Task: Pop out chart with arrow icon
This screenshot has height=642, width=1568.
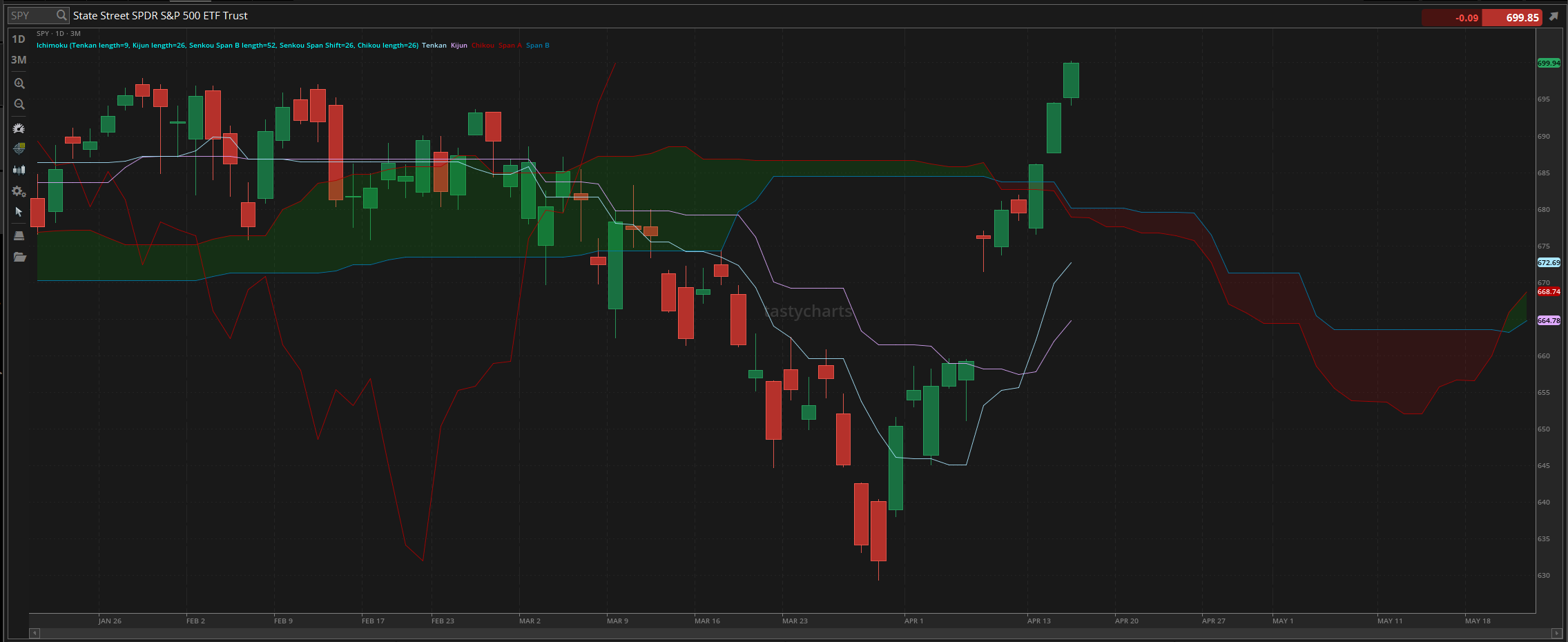Action: tap(1554, 17)
